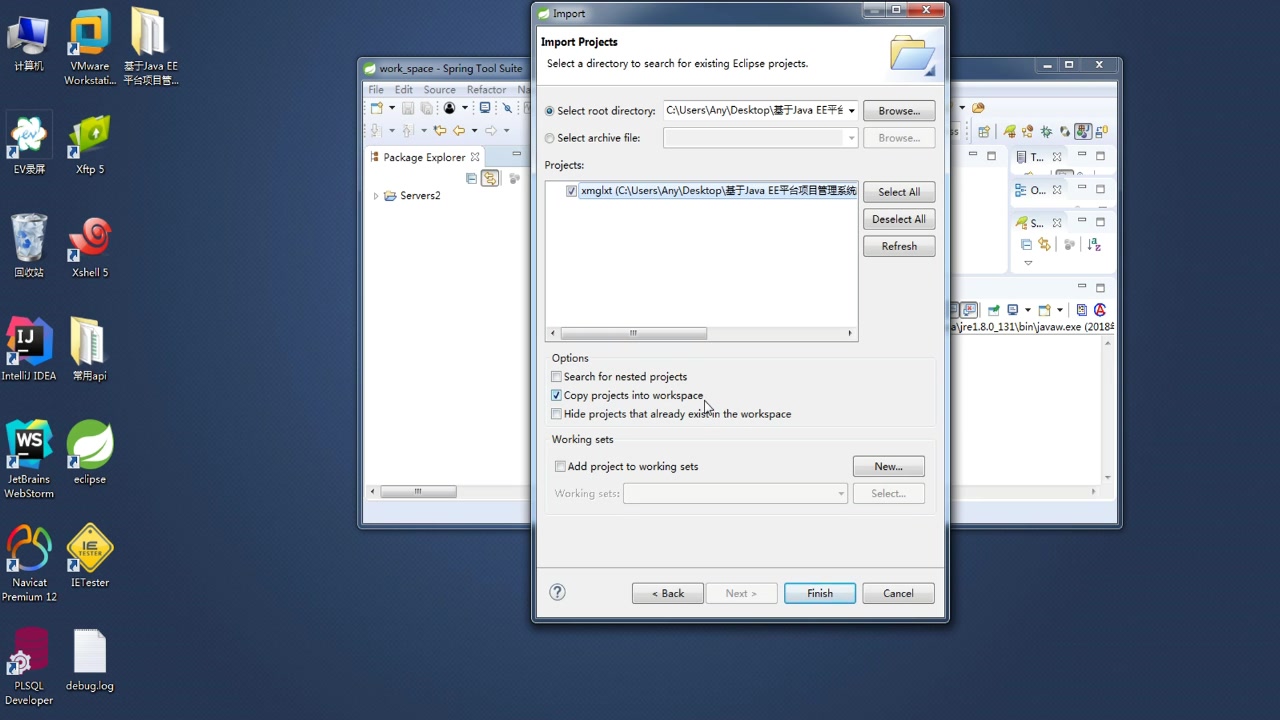Open the Forward navigation history dropdown
This screenshot has height=720, width=1280.
[507, 130]
